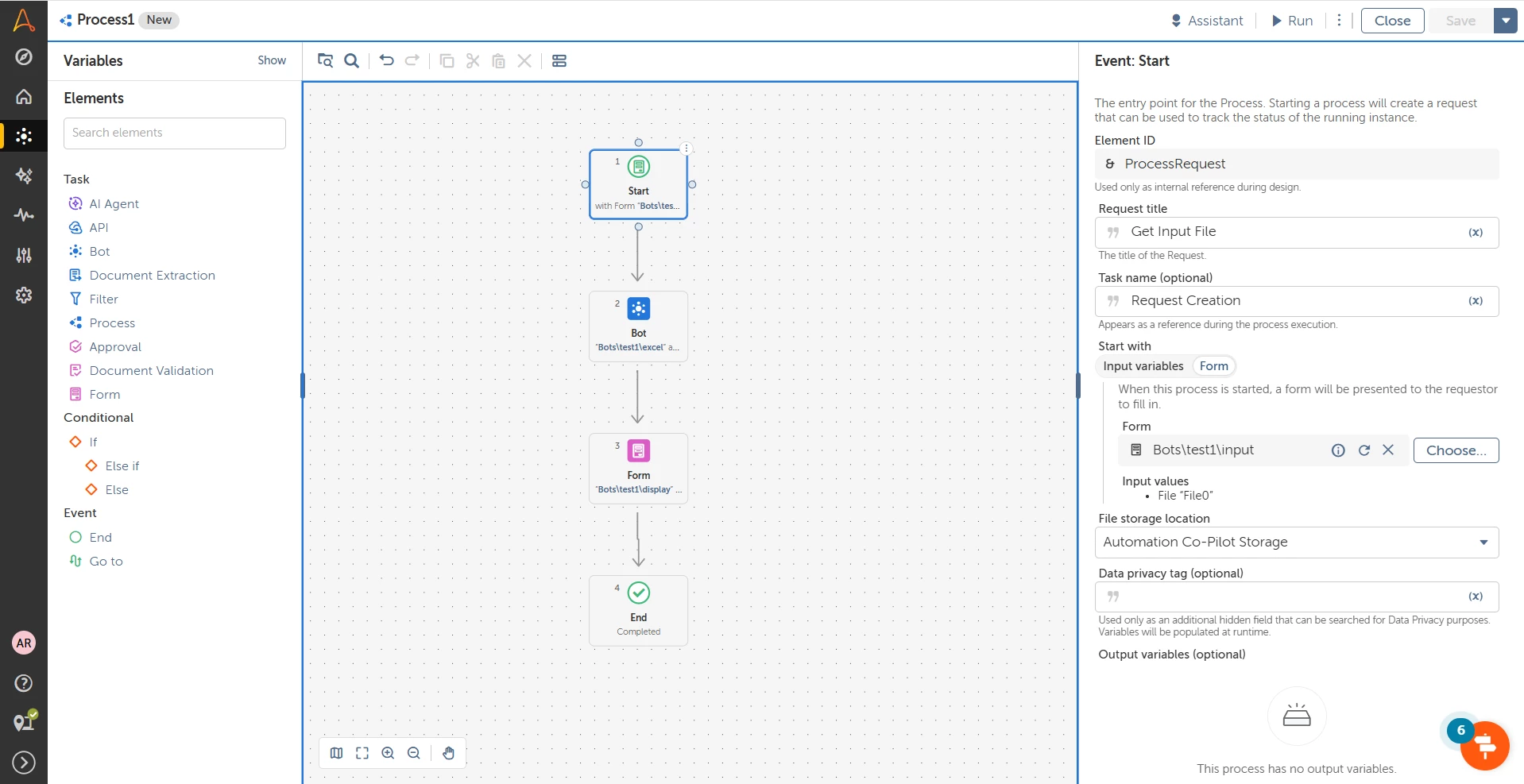1524x784 pixels.
Task: Click the layout list view toolbar icon
Action: [x=559, y=61]
